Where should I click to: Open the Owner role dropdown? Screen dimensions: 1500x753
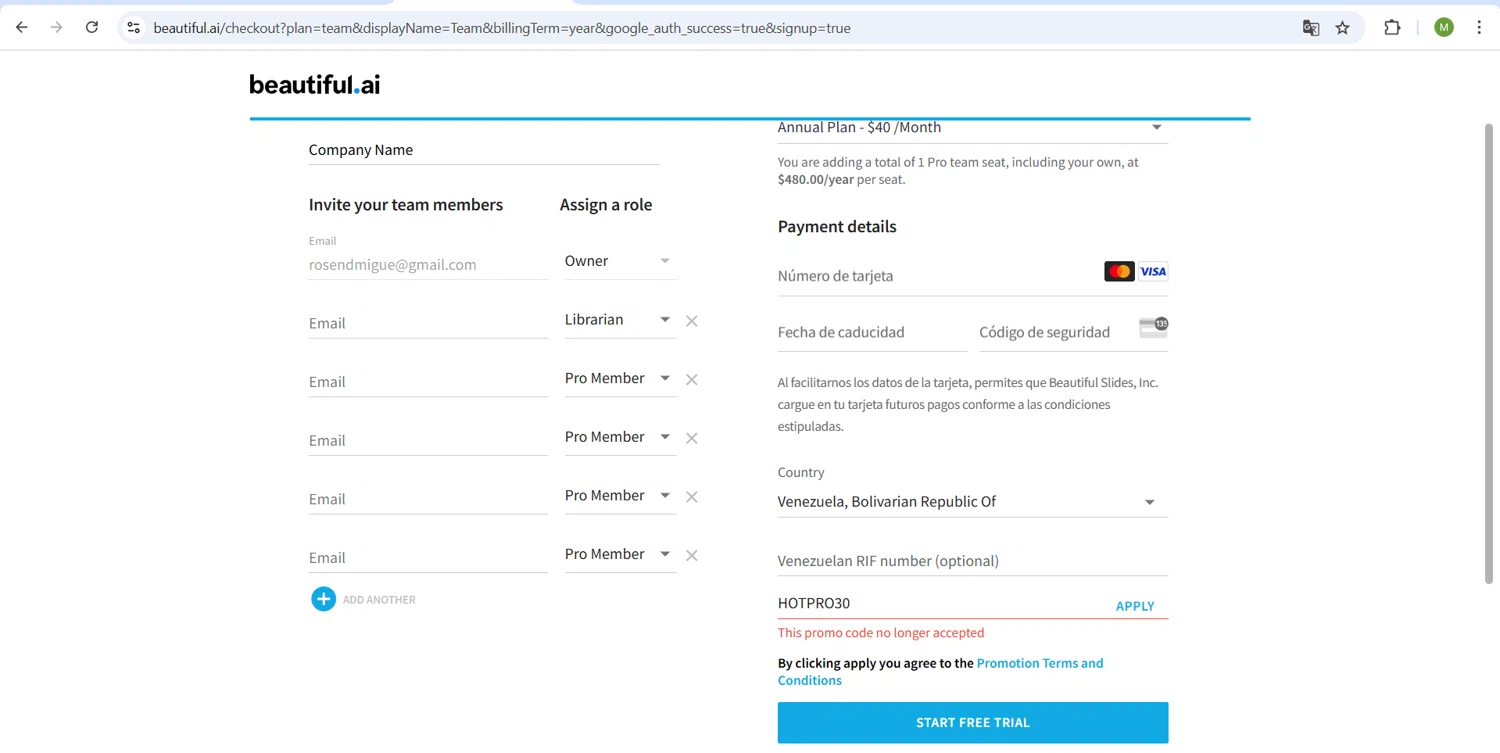tap(620, 261)
